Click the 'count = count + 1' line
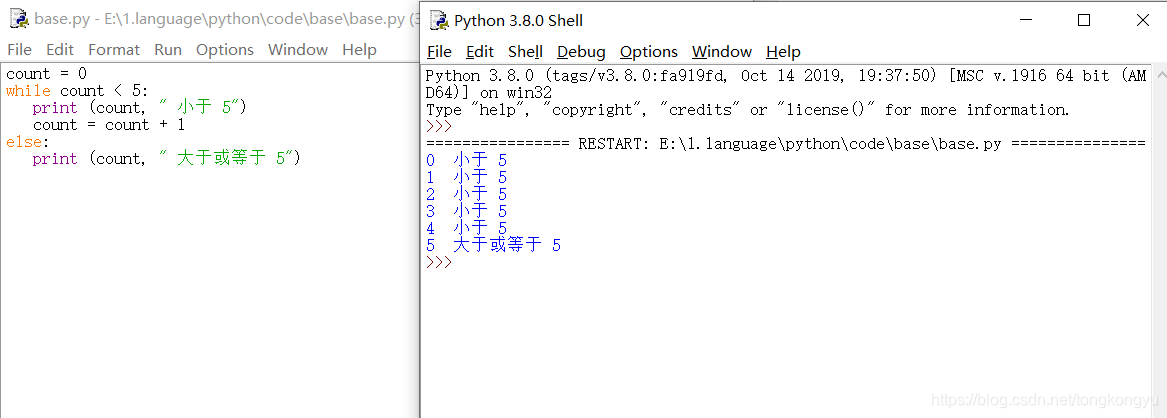The width and height of the screenshot is (1167, 418). 109,125
